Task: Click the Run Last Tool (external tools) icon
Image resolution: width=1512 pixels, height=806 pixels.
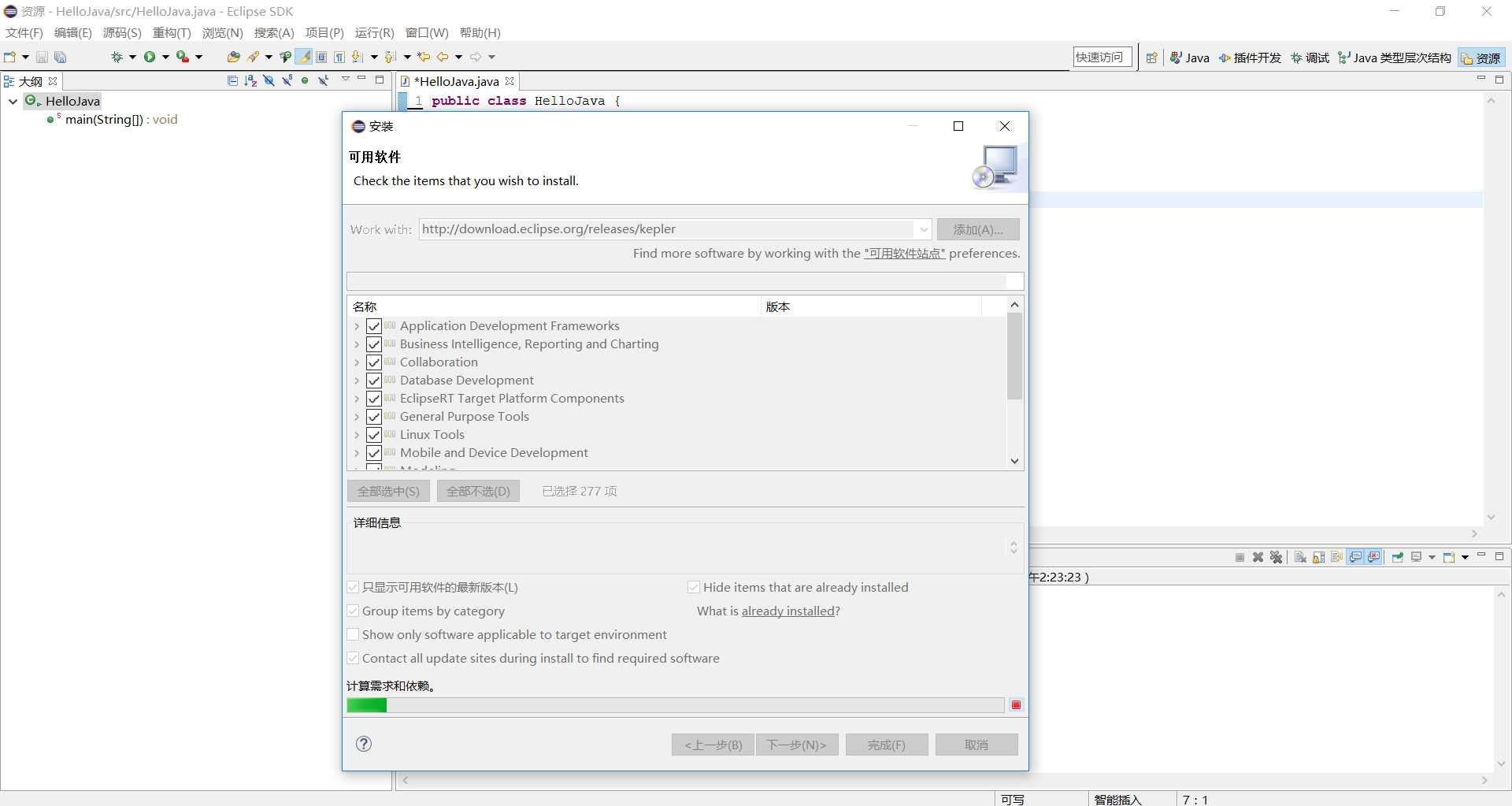Action: click(x=182, y=57)
